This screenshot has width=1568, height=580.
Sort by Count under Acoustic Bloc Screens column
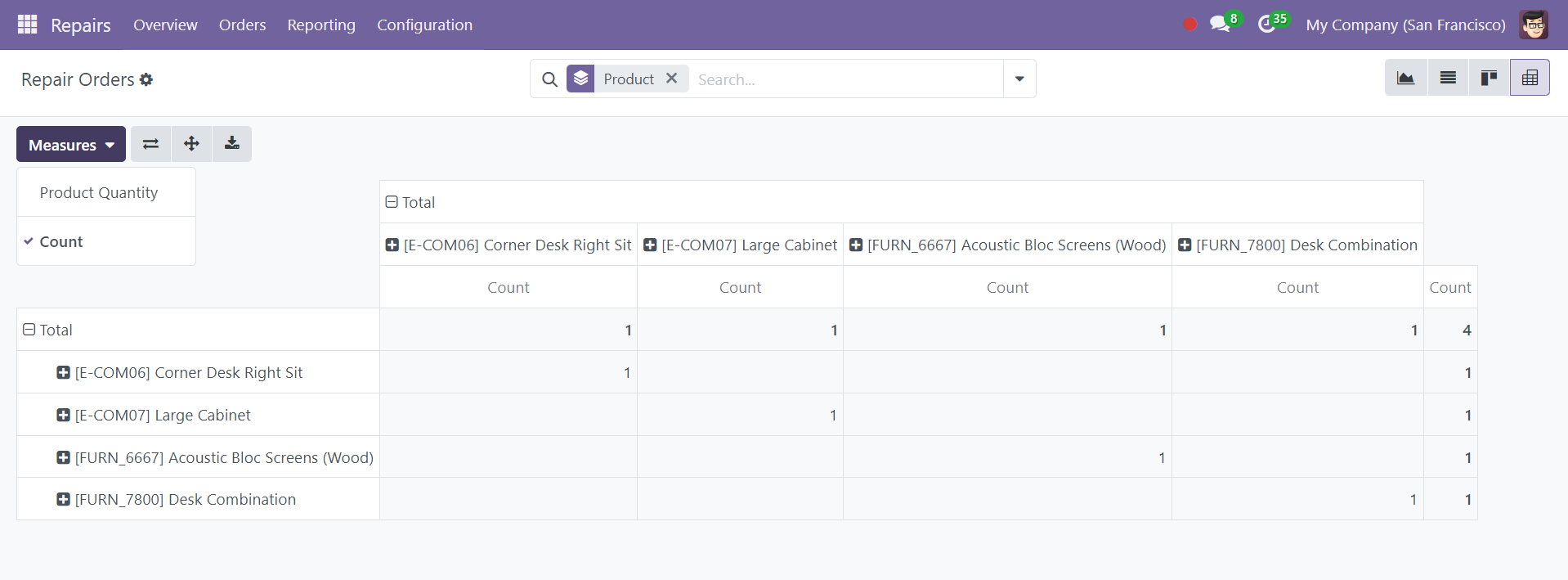[1008, 287]
